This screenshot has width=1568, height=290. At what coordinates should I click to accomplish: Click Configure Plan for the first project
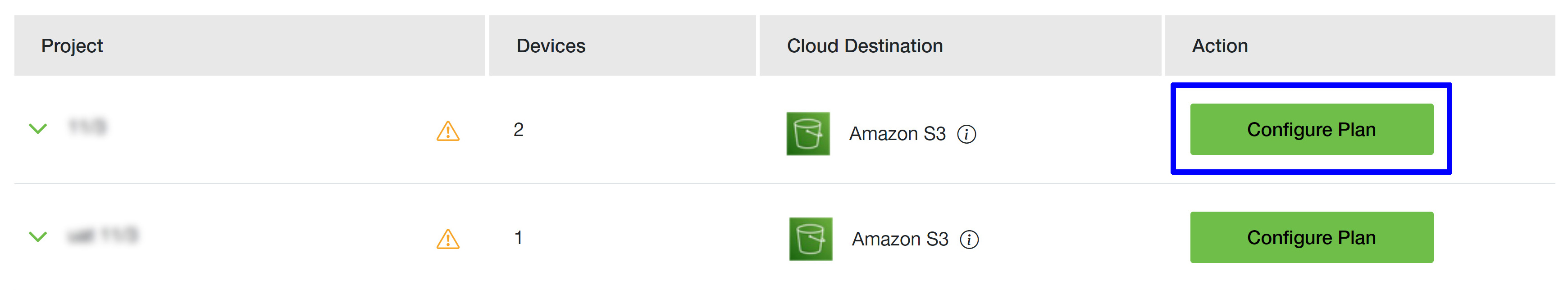coord(1311,130)
